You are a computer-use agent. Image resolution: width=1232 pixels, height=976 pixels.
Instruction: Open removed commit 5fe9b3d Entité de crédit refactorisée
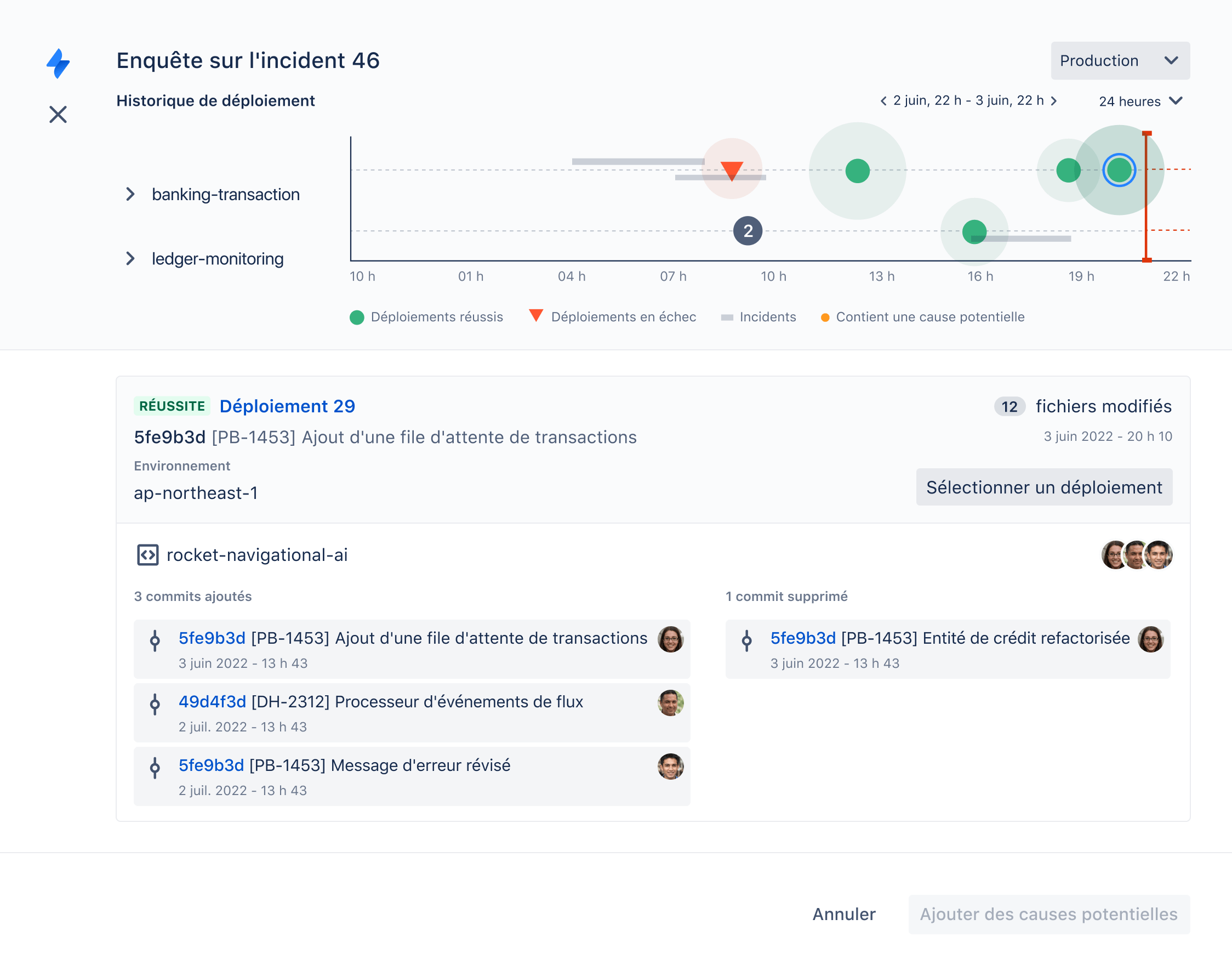[802, 638]
